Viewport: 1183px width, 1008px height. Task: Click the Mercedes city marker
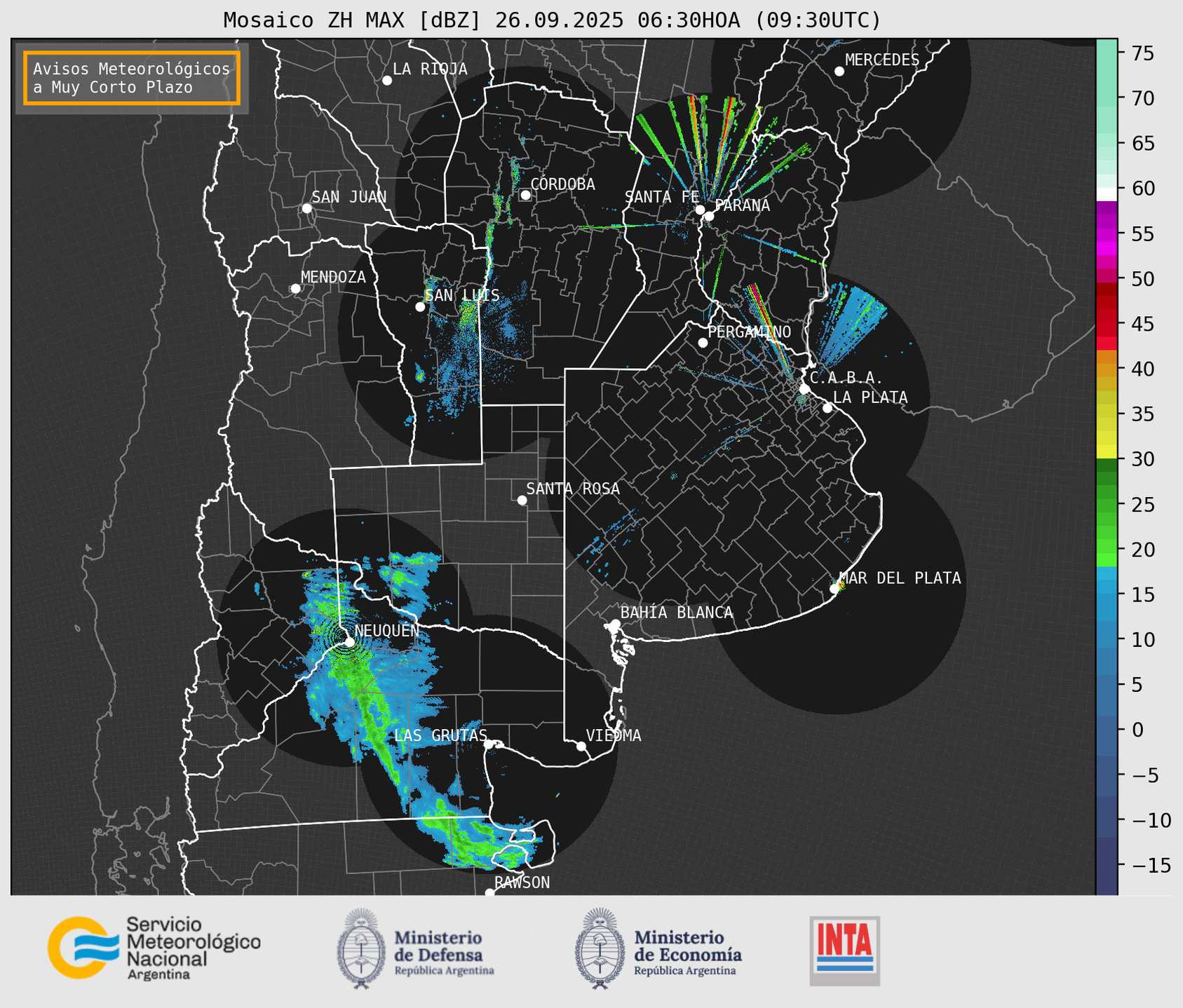[x=839, y=71]
